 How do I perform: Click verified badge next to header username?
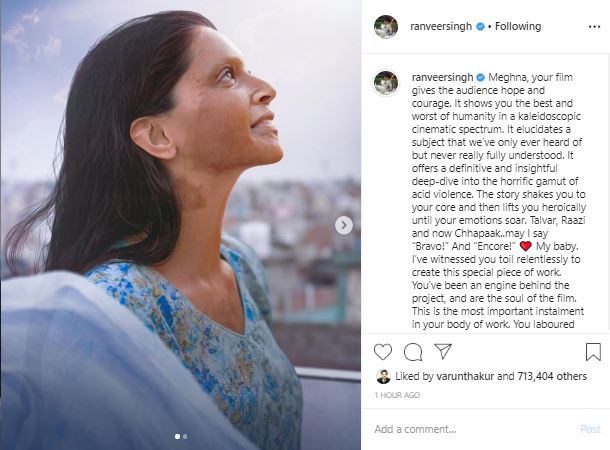[480, 26]
